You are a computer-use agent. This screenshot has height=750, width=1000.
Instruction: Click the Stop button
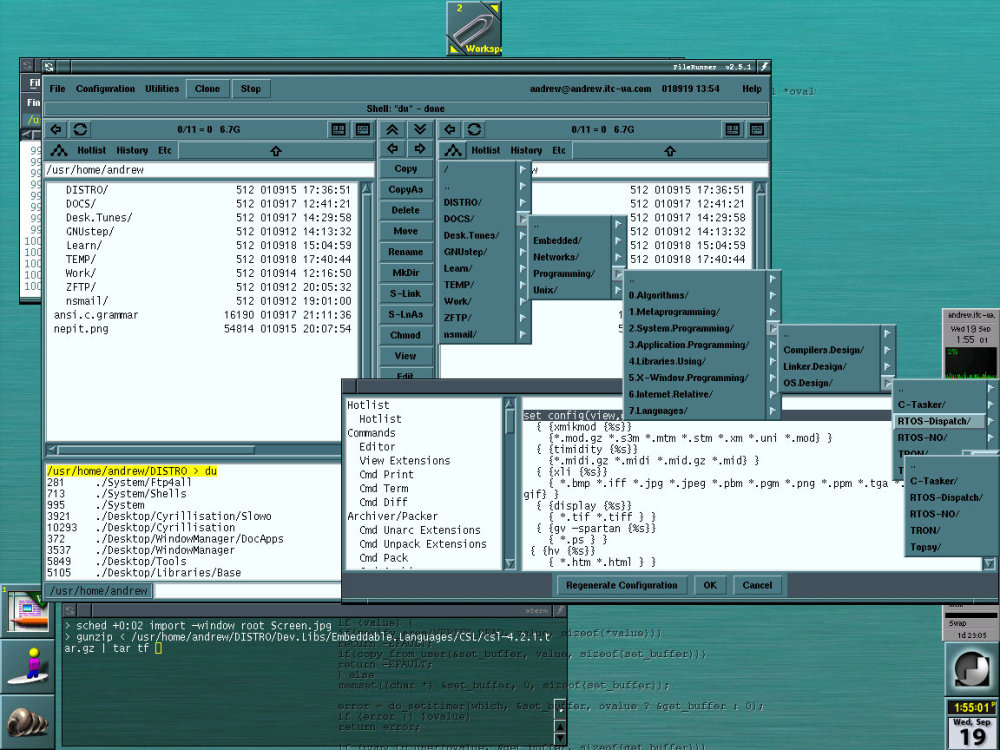pos(251,89)
